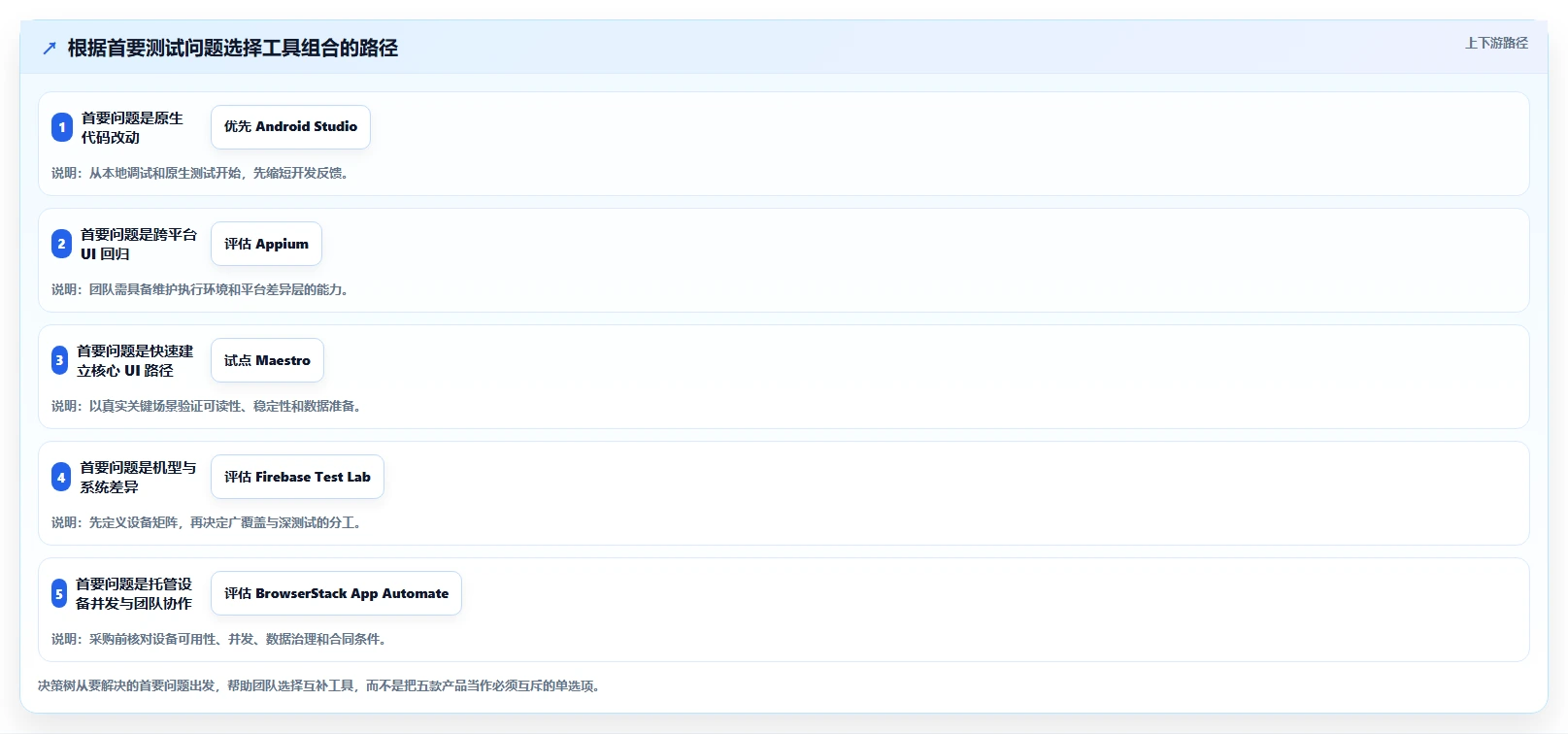The height and width of the screenshot is (734, 1568).
Task: Click the text 首要问题是机型与系统差异
Action: coord(138,477)
